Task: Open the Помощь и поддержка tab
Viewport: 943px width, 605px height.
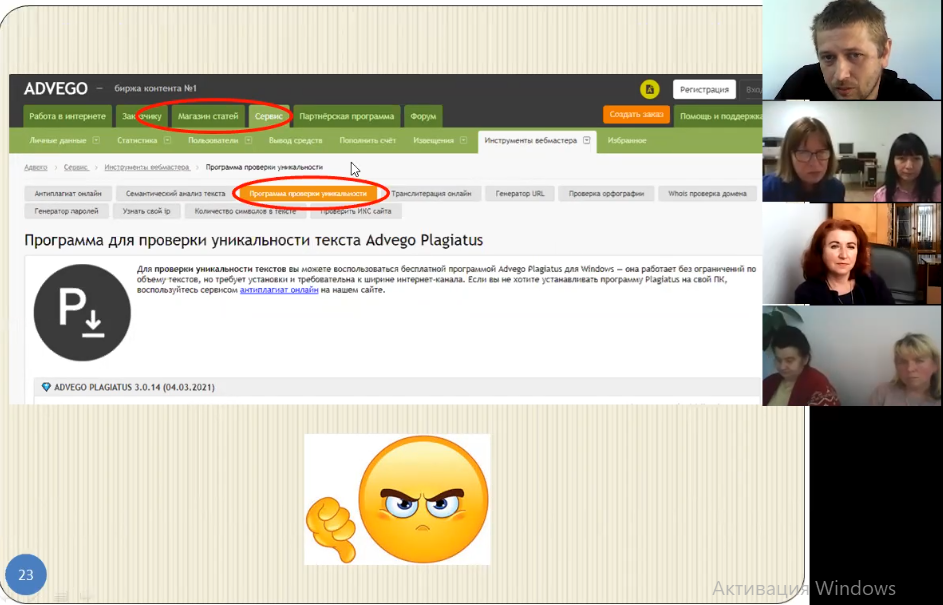Action: point(718,116)
